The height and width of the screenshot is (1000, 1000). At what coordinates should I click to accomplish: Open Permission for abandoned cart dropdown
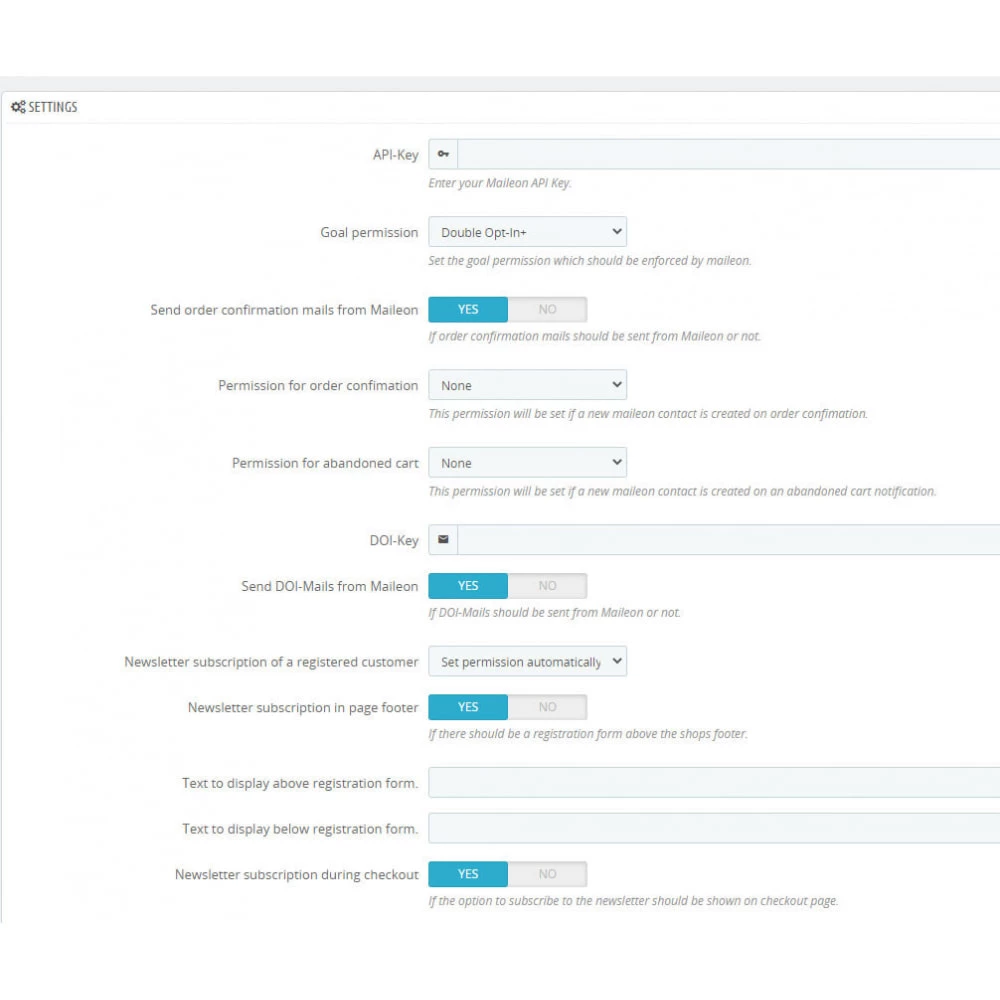(527, 462)
